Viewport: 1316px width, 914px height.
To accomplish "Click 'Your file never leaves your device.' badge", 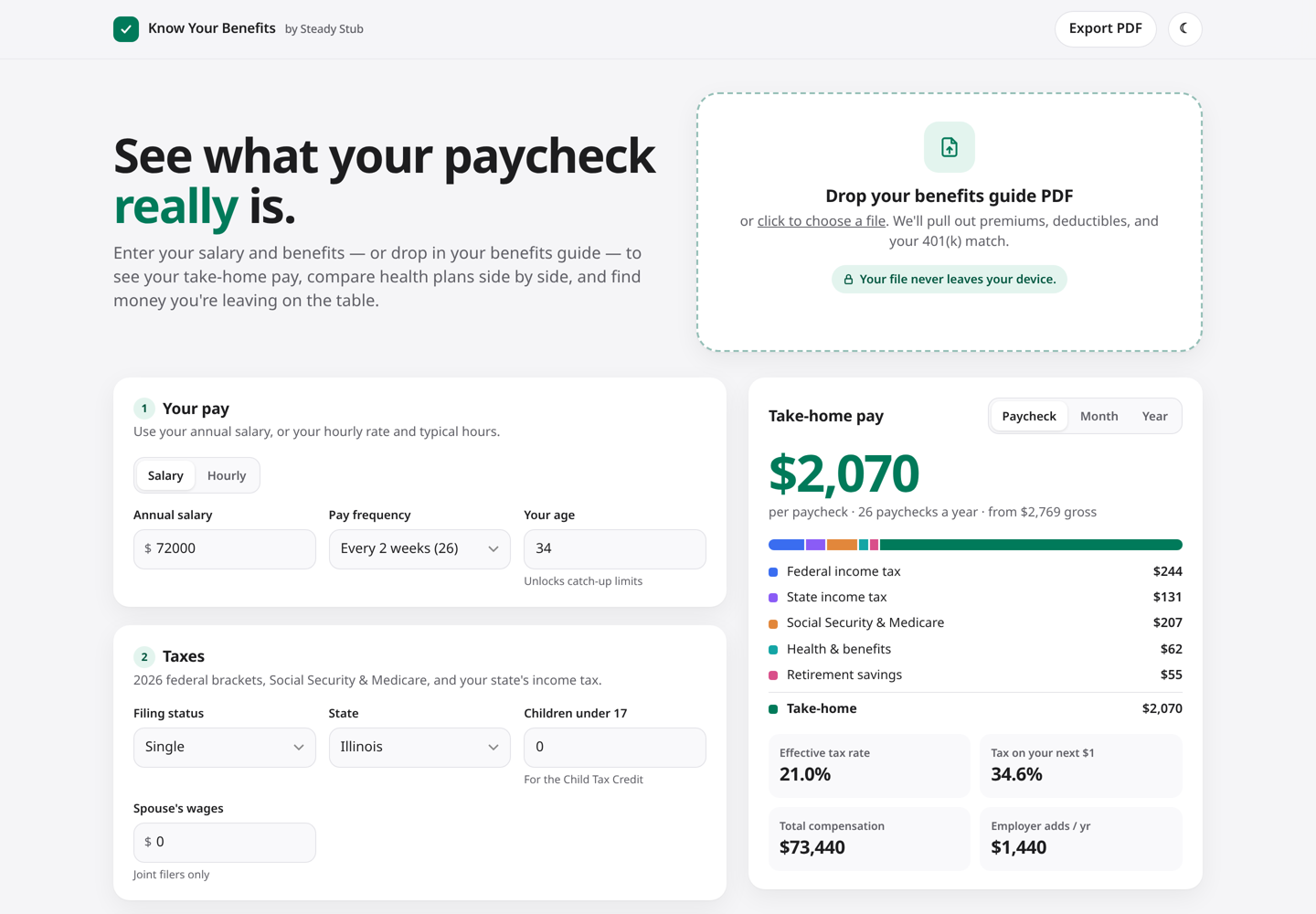I will 950,280.
